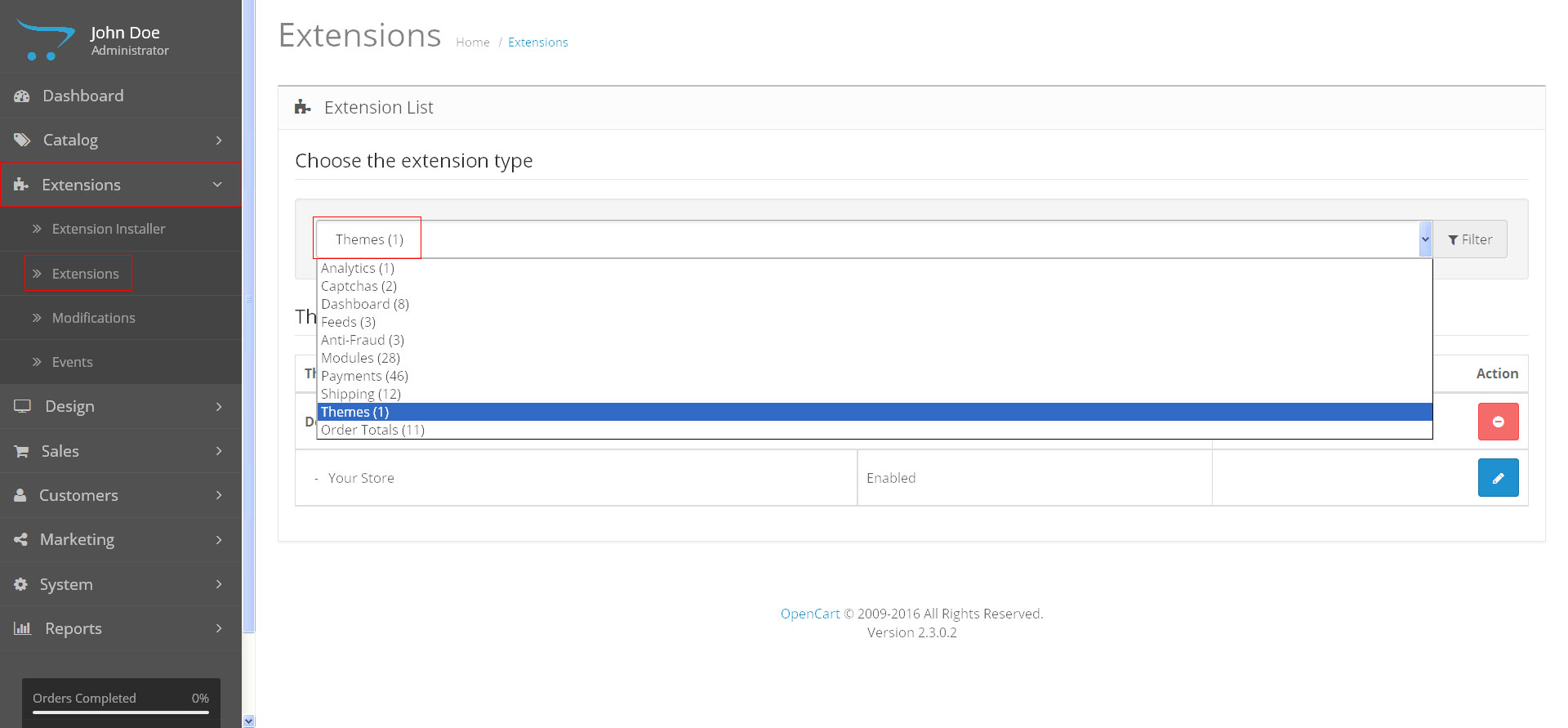
Task: Click the blue pencil edit button
Action: [x=1497, y=478]
